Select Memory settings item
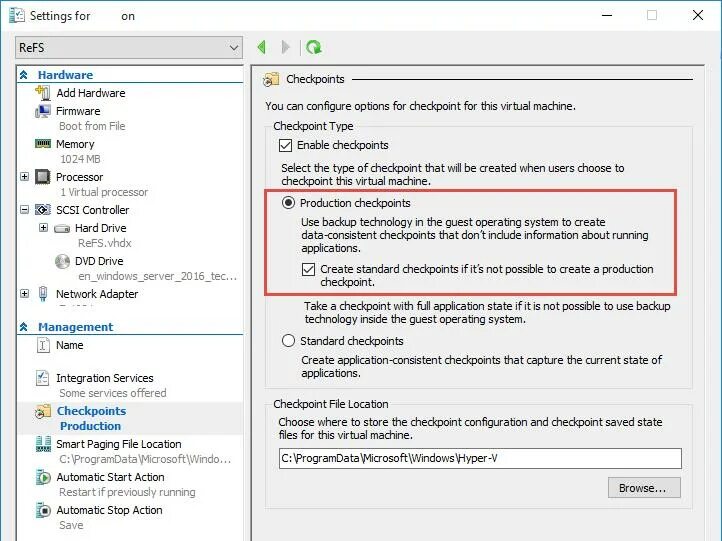This screenshot has width=722, height=541. tap(75, 144)
